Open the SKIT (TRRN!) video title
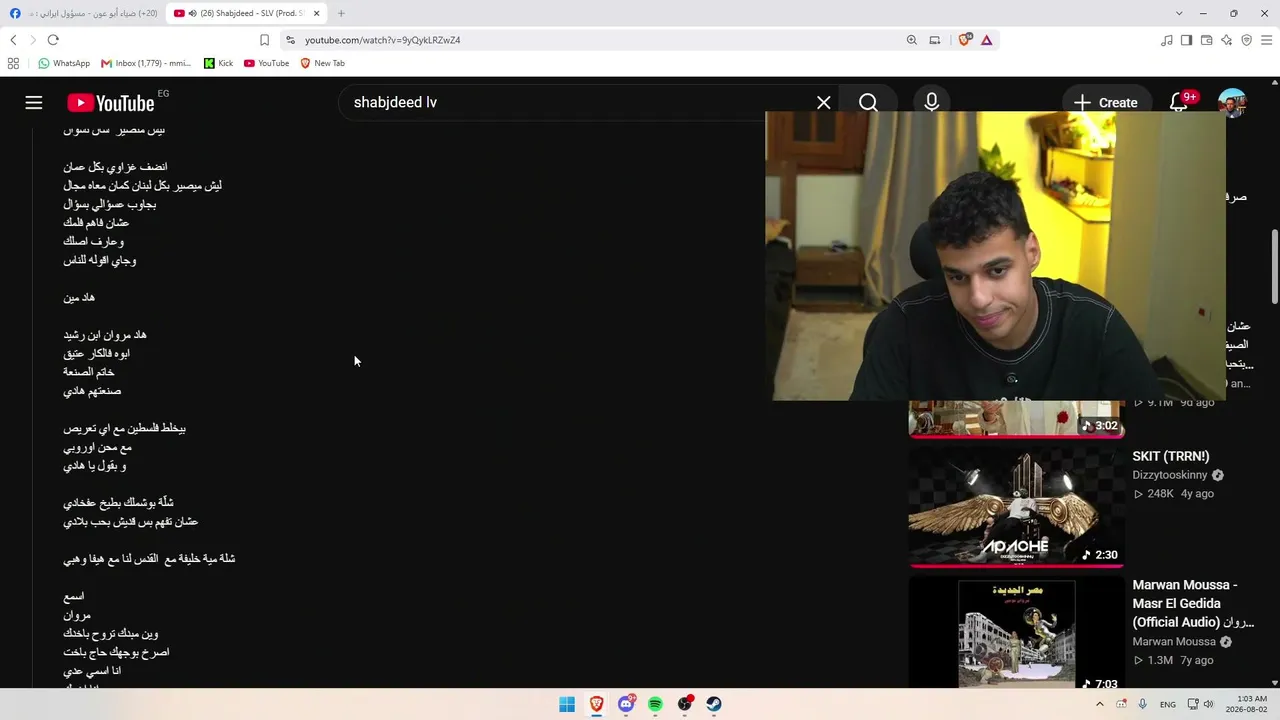1280x720 pixels. tap(1171, 456)
